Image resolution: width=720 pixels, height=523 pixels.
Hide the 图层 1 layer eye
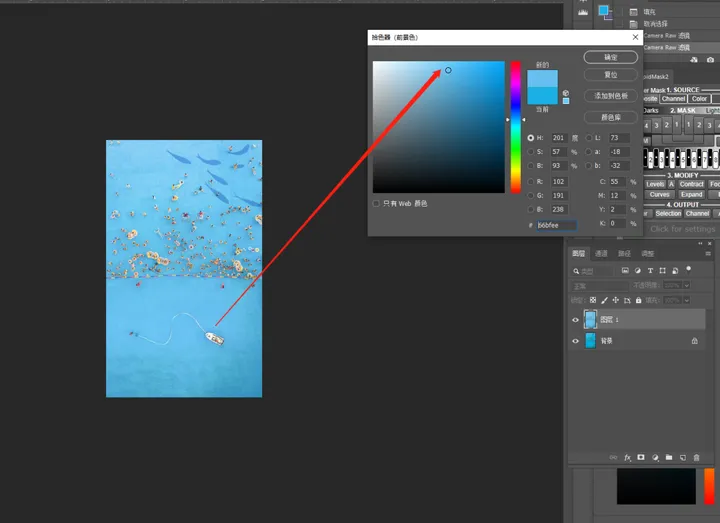click(x=575, y=320)
